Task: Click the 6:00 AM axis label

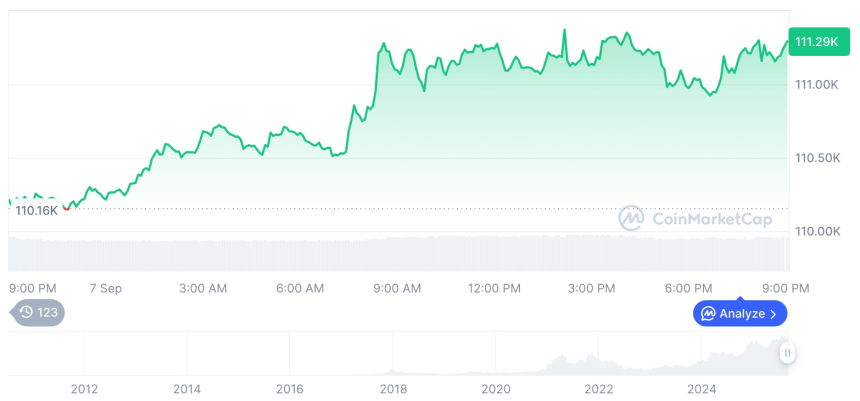Action: (x=300, y=288)
